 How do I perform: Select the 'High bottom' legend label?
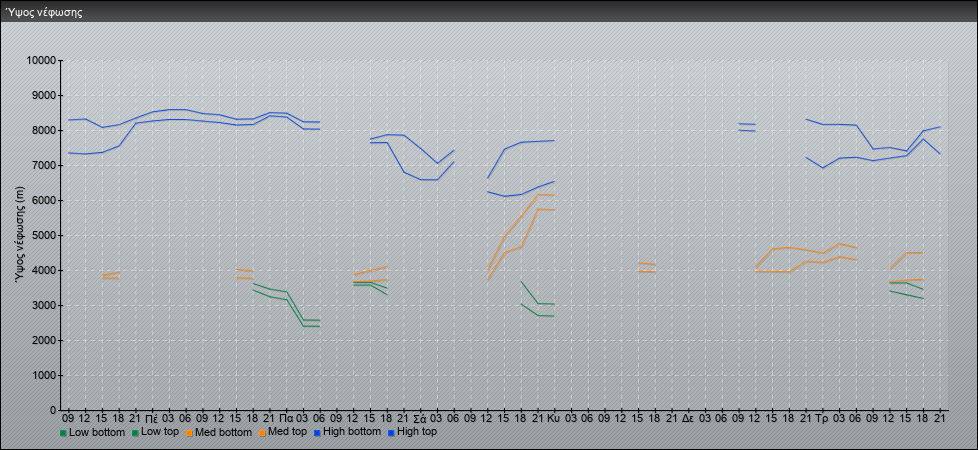[x=352, y=432]
